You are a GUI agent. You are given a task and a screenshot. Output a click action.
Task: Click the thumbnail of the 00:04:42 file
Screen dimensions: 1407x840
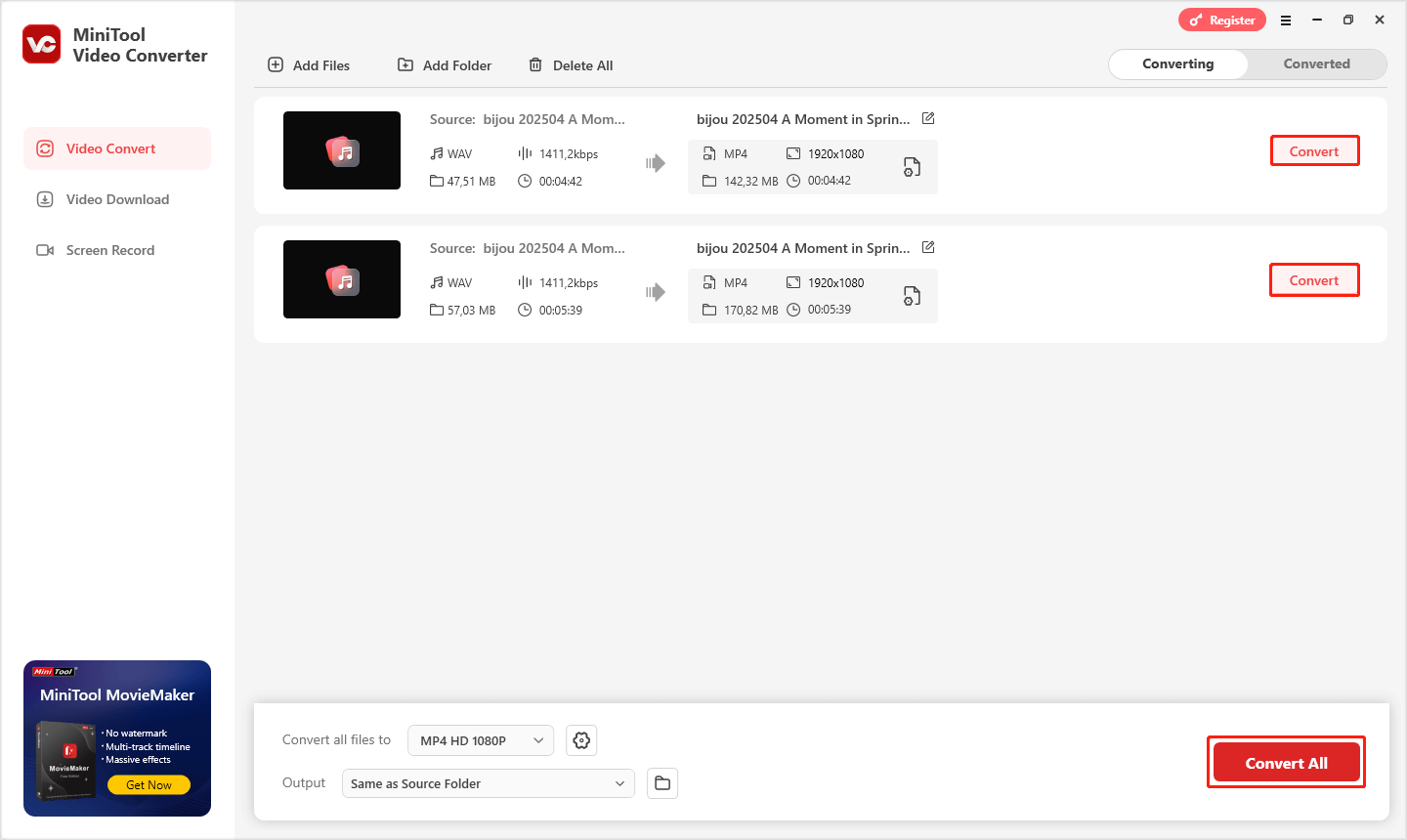pyautogui.click(x=342, y=150)
